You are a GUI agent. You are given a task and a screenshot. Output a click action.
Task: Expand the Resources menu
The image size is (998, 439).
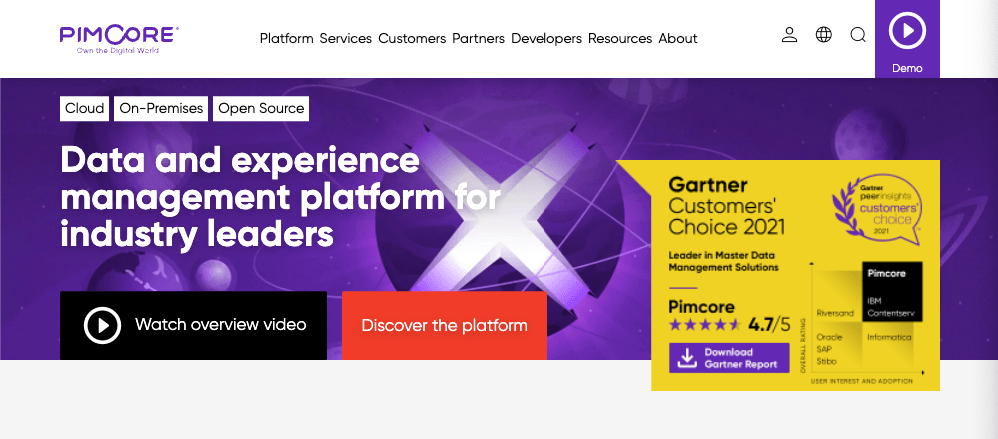620,39
